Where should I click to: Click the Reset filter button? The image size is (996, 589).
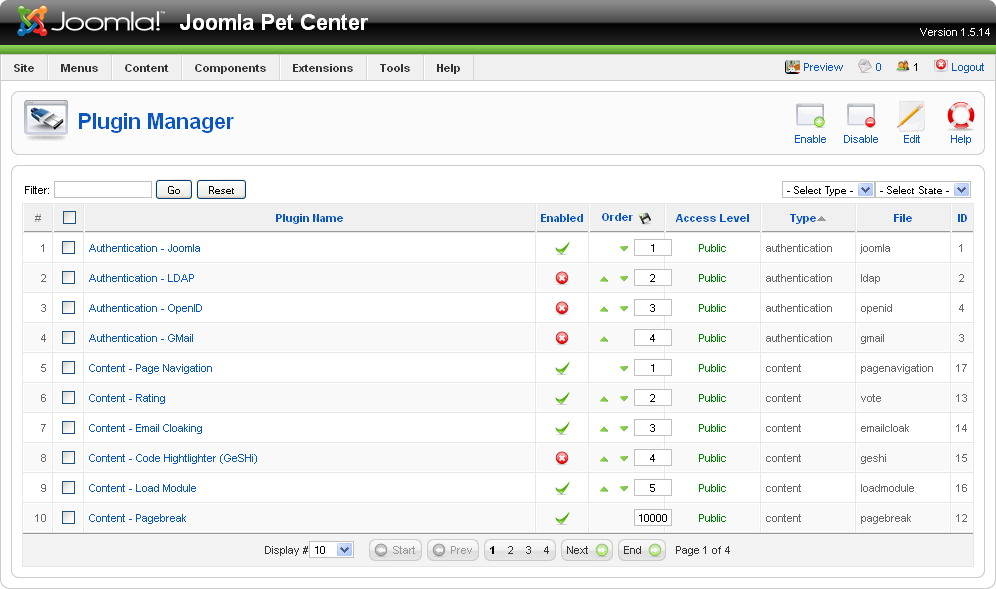coord(221,190)
